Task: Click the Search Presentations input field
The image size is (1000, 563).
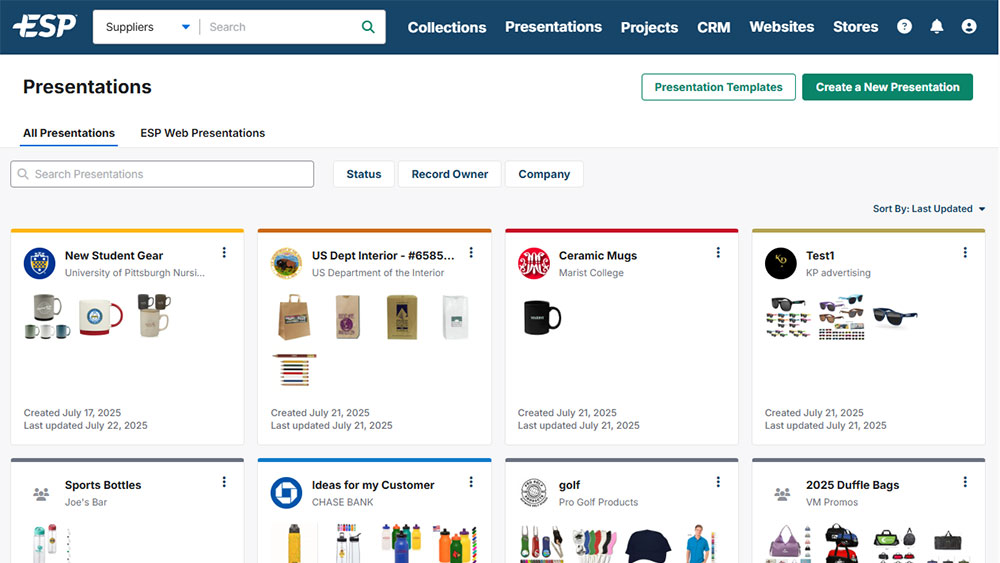Action: pos(162,174)
